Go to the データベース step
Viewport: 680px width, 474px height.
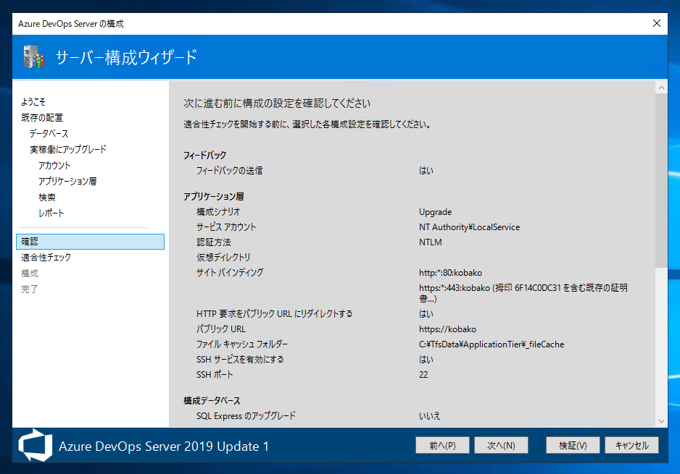click(49, 134)
